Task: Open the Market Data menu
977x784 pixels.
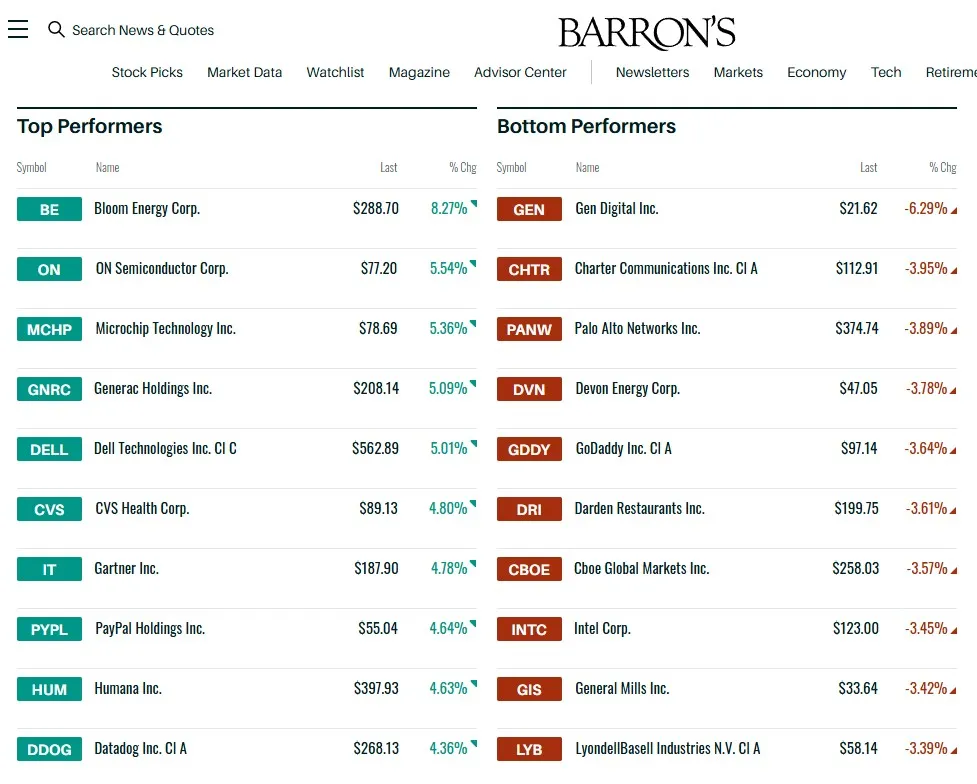Action: [244, 72]
